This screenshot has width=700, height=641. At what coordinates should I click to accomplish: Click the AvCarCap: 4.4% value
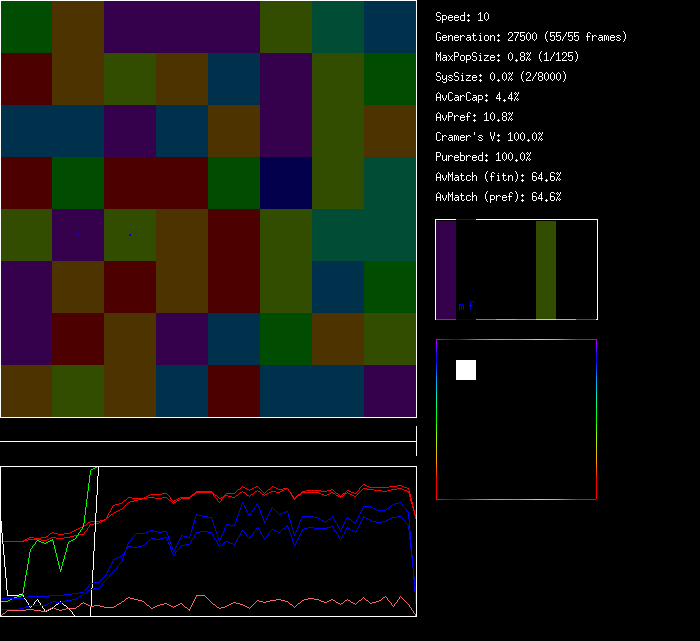click(477, 97)
